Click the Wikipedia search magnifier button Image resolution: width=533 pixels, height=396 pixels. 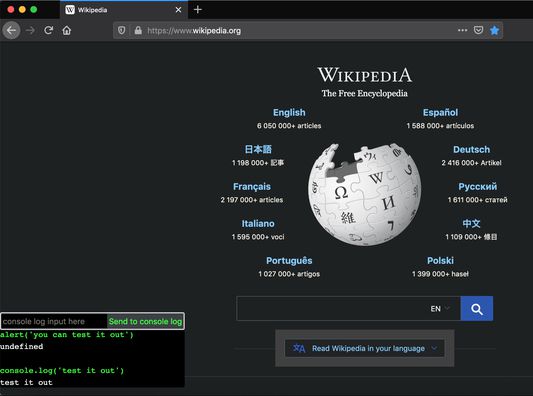(477, 309)
